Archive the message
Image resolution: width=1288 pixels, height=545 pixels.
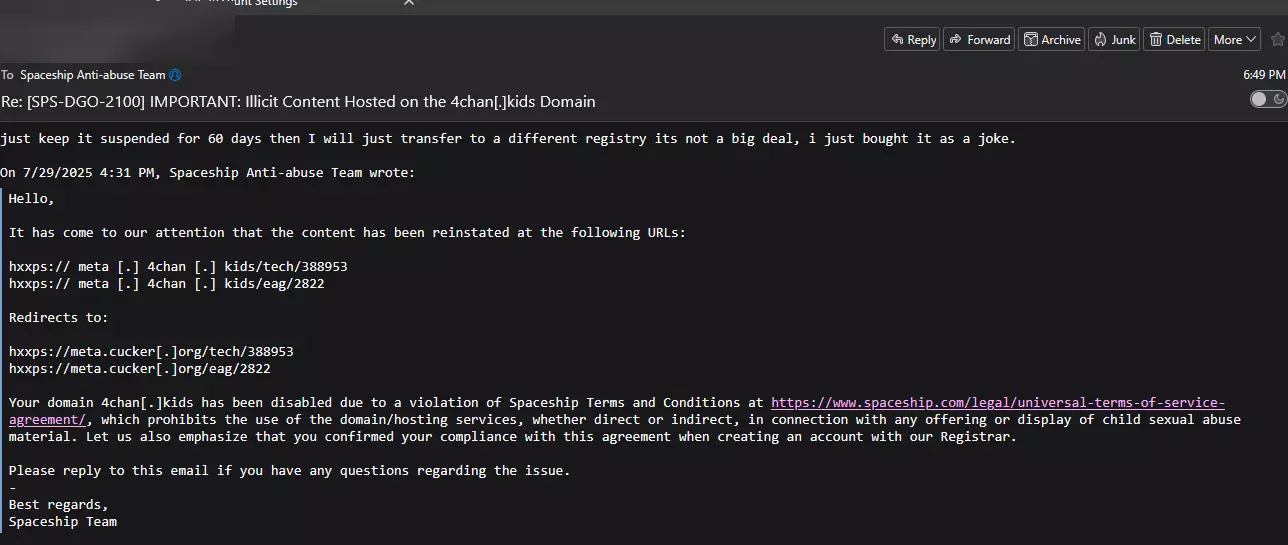point(1051,39)
